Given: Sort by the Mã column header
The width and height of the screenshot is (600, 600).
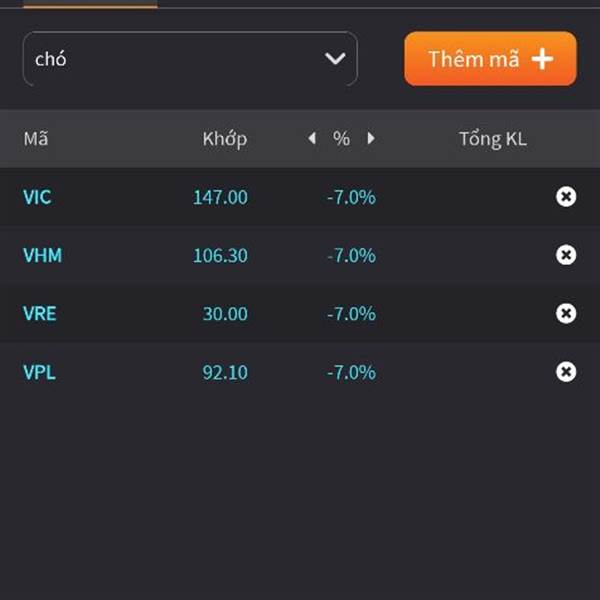Looking at the screenshot, I should pos(35,139).
